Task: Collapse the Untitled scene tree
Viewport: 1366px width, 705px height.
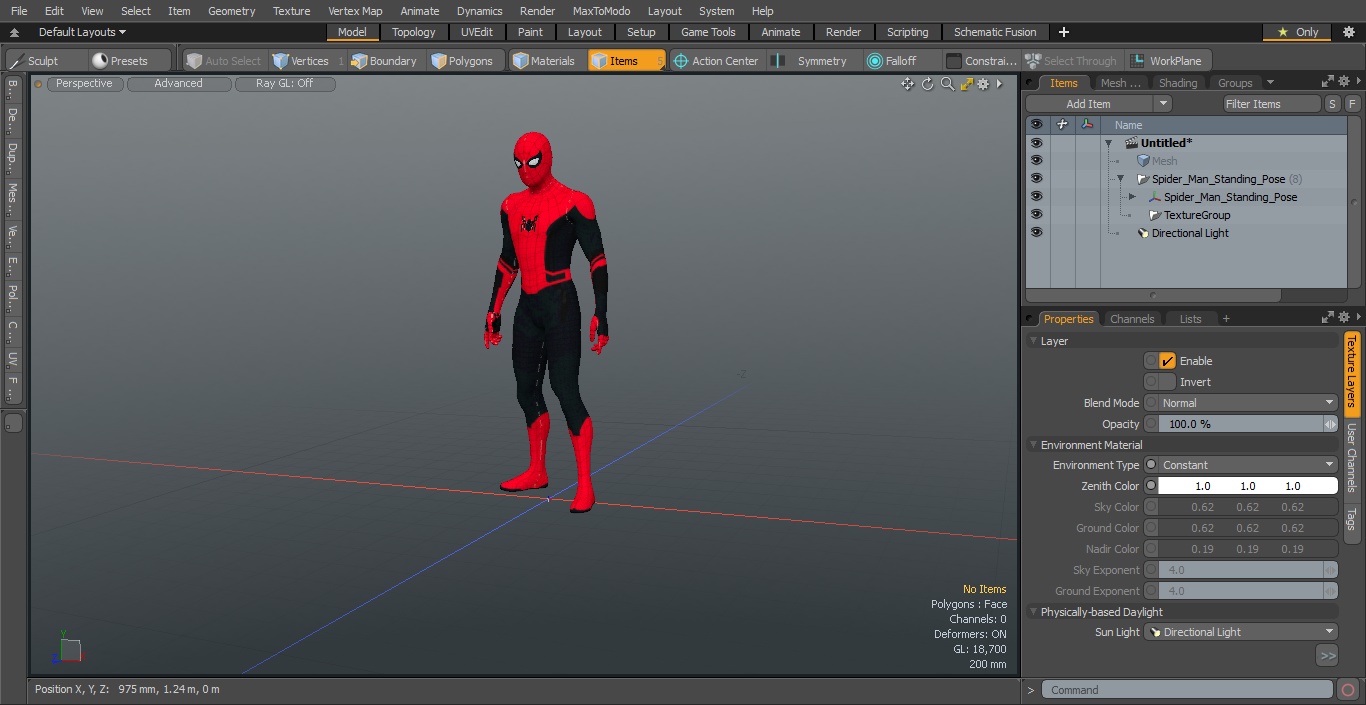Action: (x=1108, y=143)
